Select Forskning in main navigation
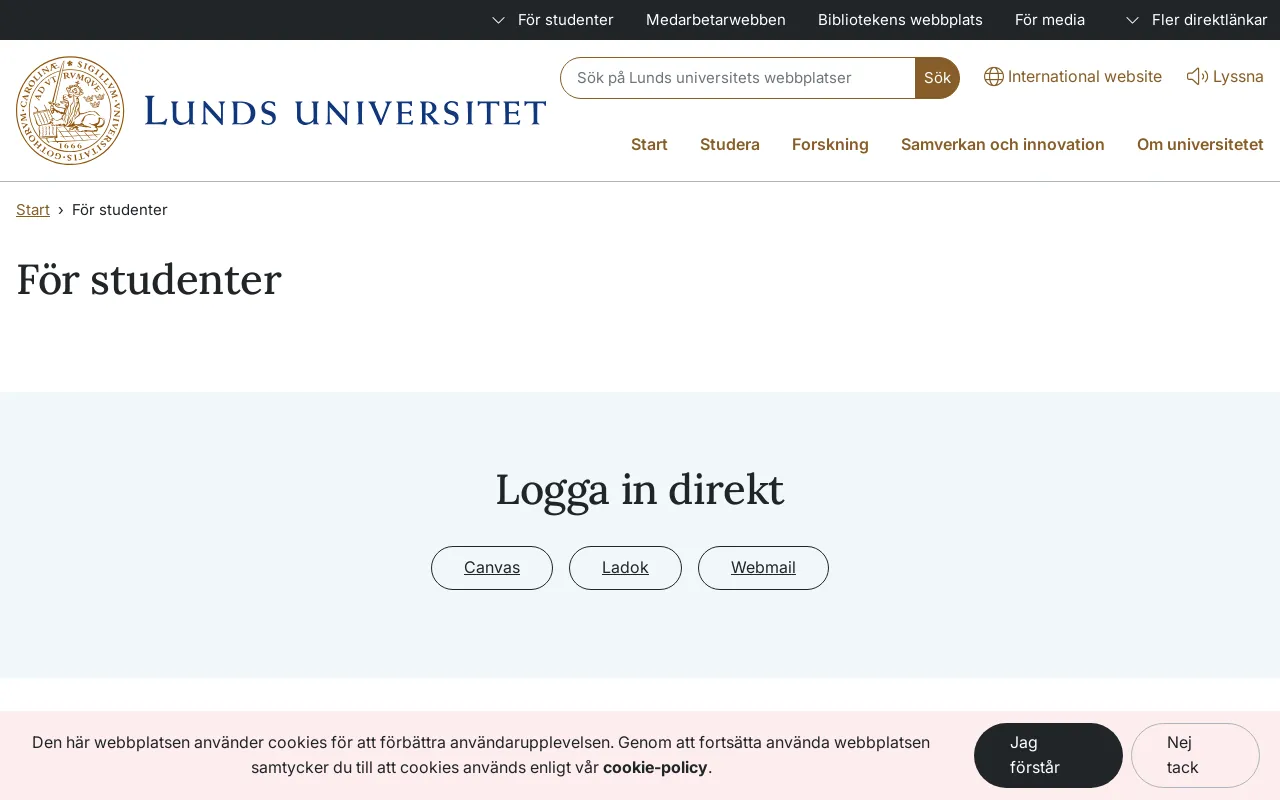The width and height of the screenshot is (1280, 800). (x=830, y=144)
